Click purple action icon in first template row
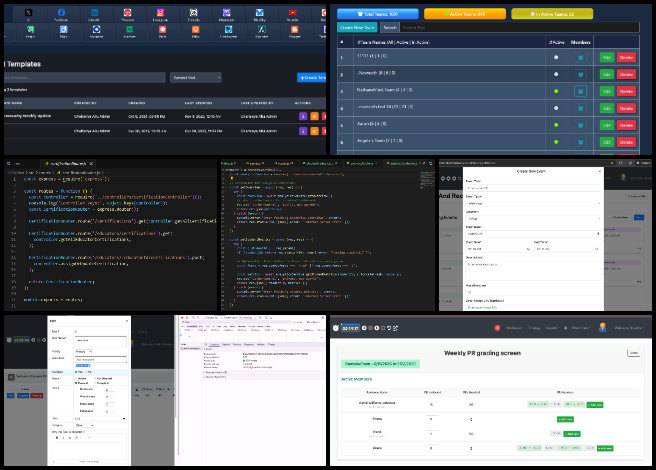The height and width of the screenshot is (470, 656). [x=303, y=115]
